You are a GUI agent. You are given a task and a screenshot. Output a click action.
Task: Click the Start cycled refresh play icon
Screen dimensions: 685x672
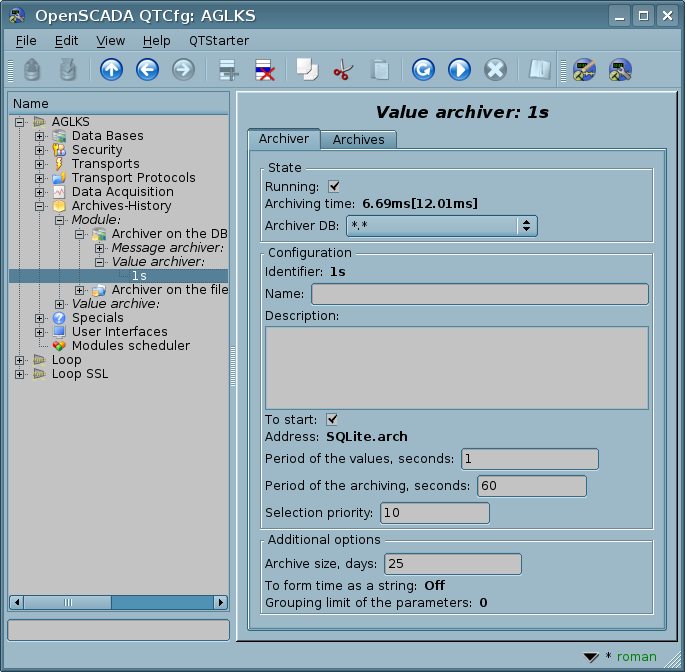coord(459,70)
